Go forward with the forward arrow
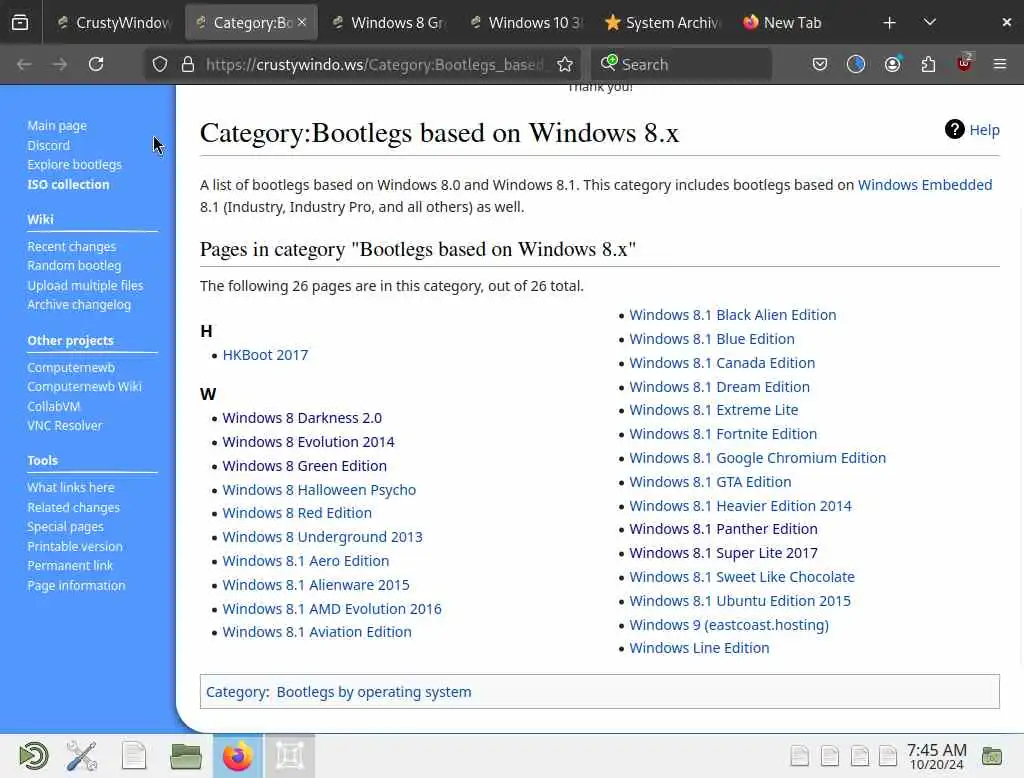The height and width of the screenshot is (778, 1024). pyautogui.click(x=59, y=64)
